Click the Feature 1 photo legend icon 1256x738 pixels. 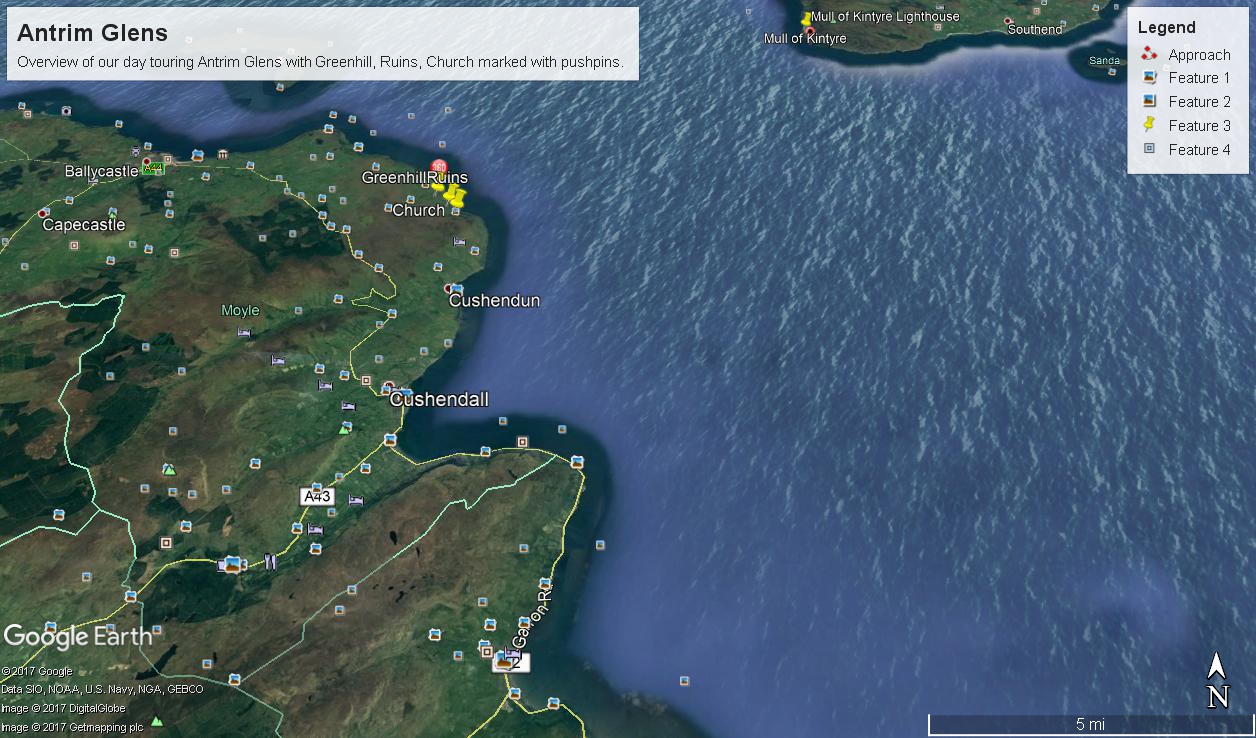tap(1149, 77)
